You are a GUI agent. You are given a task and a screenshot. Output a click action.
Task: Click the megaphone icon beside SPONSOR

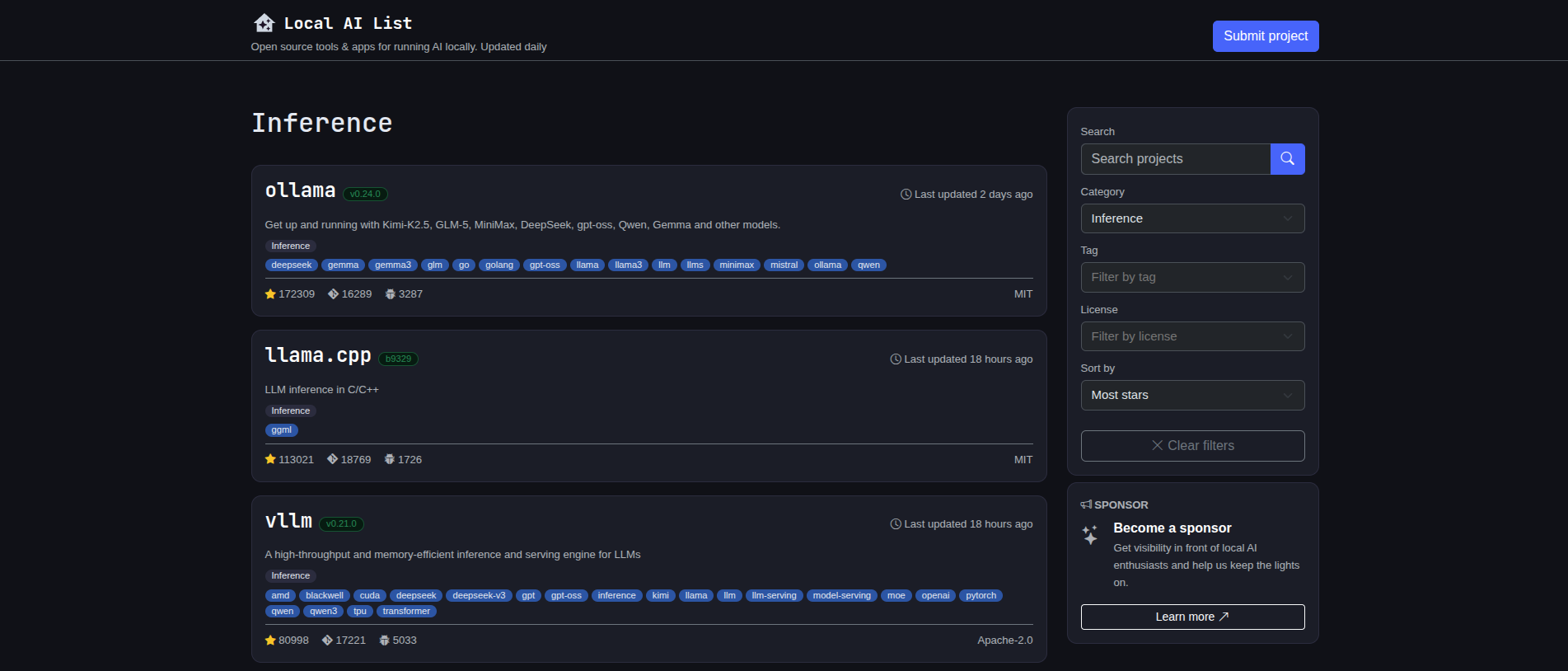point(1086,504)
